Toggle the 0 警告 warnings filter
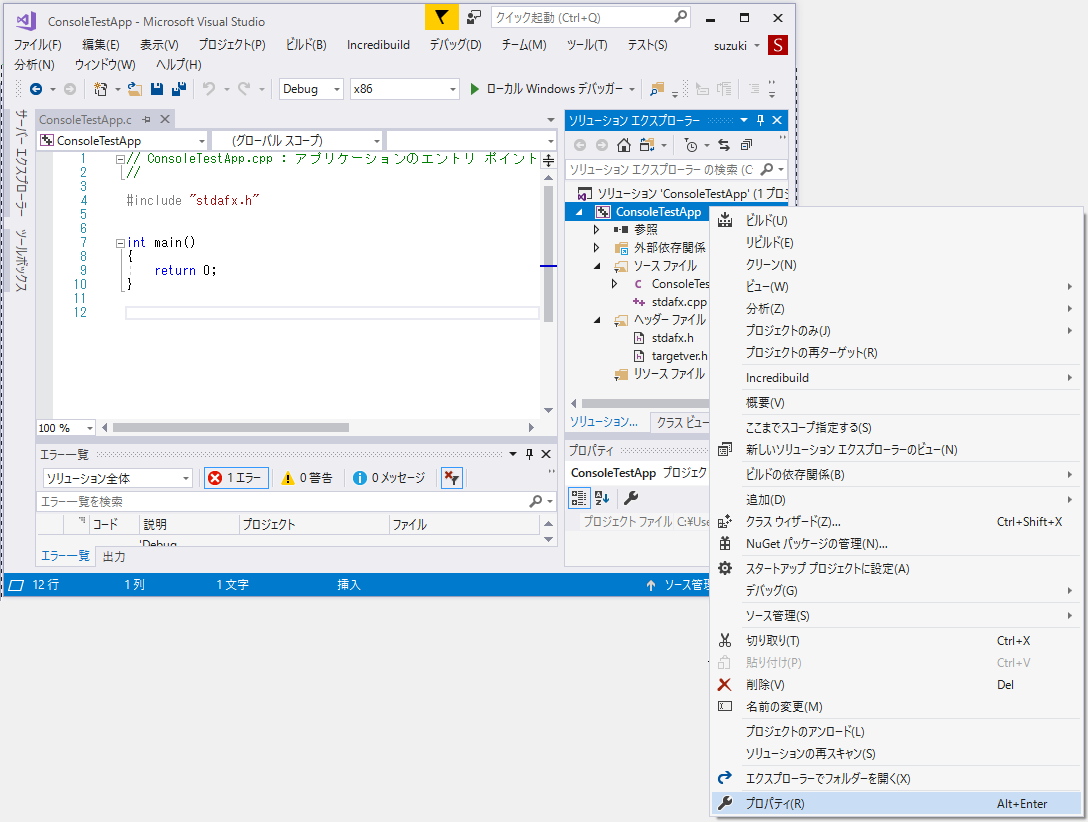The width and height of the screenshot is (1088, 822). tap(307, 478)
